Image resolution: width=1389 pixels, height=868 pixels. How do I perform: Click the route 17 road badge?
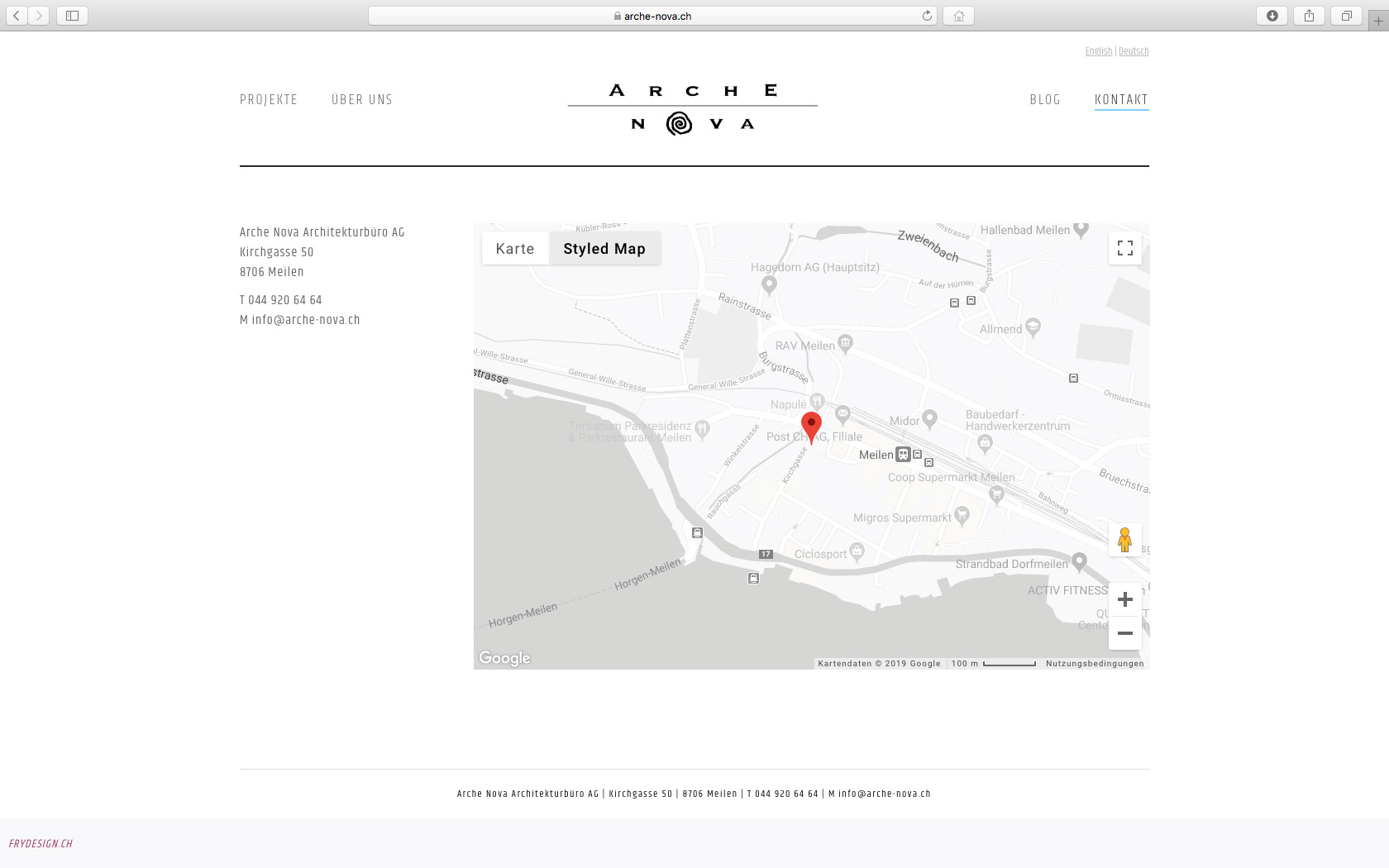[x=766, y=554]
